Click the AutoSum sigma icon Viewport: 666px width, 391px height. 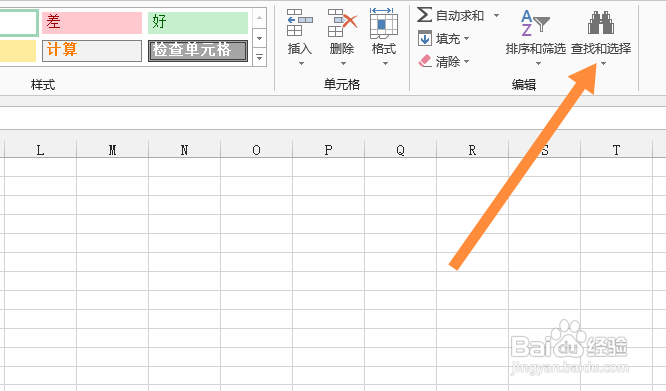[x=424, y=15]
